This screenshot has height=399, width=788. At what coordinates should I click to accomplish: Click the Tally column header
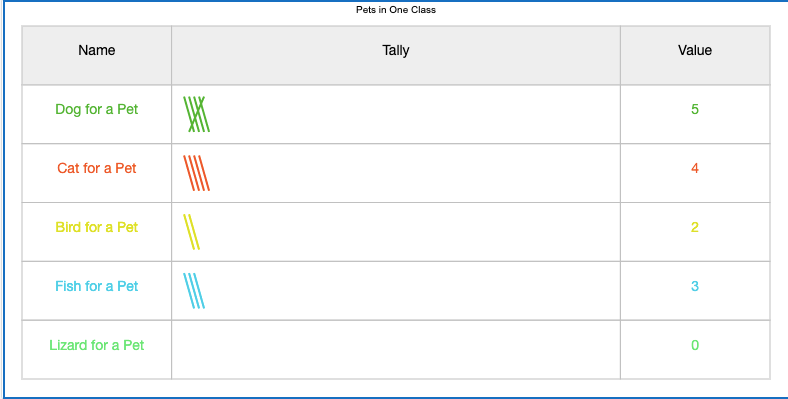tap(396, 50)
